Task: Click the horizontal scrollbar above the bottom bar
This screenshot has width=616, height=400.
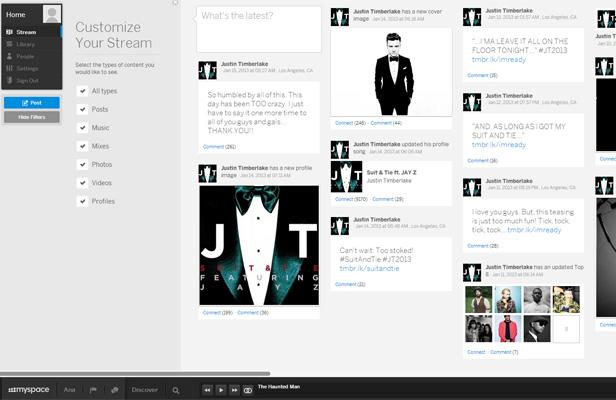Action: pos(135,374)
